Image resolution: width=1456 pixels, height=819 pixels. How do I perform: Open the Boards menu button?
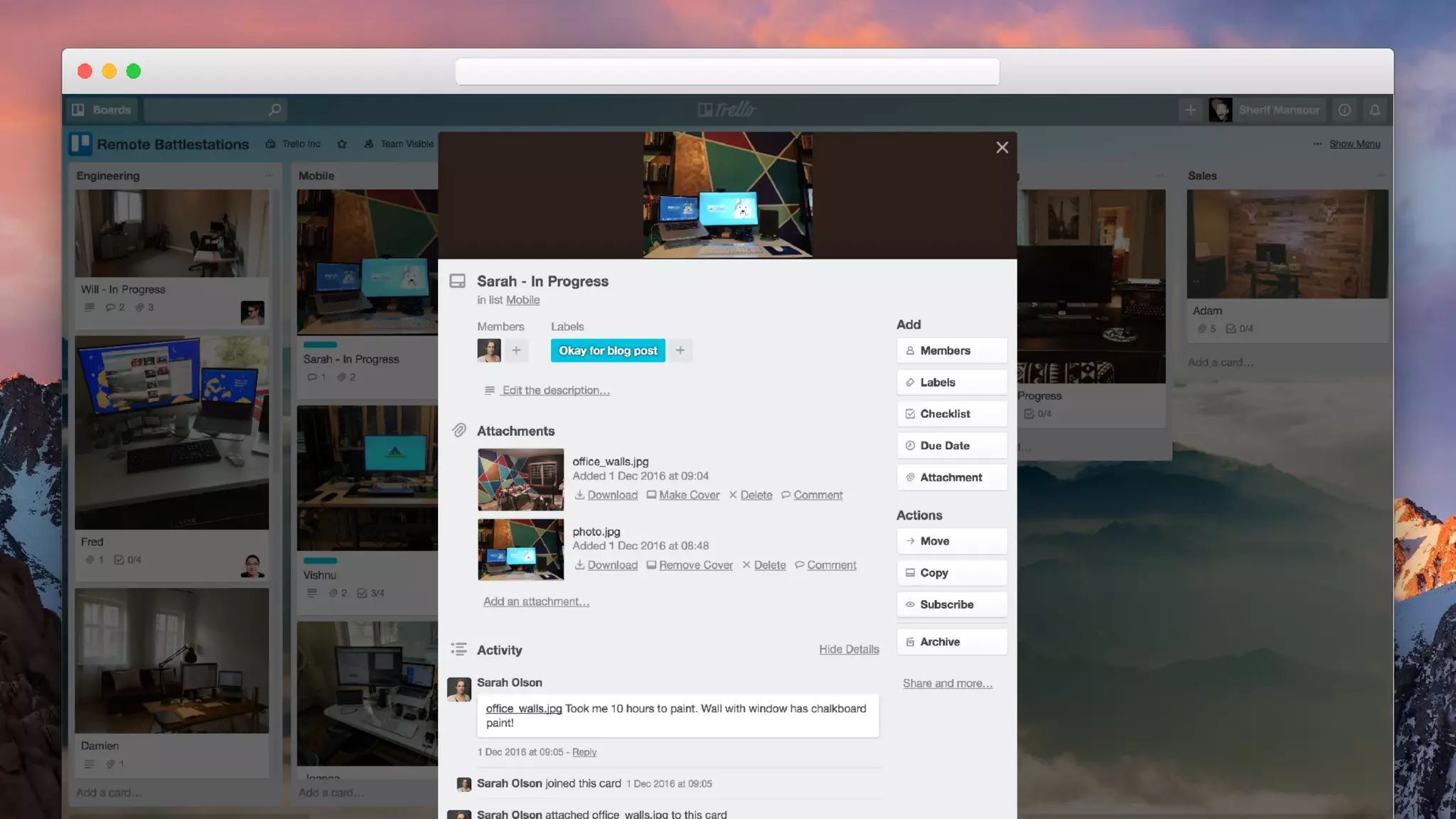pos(104,110)
